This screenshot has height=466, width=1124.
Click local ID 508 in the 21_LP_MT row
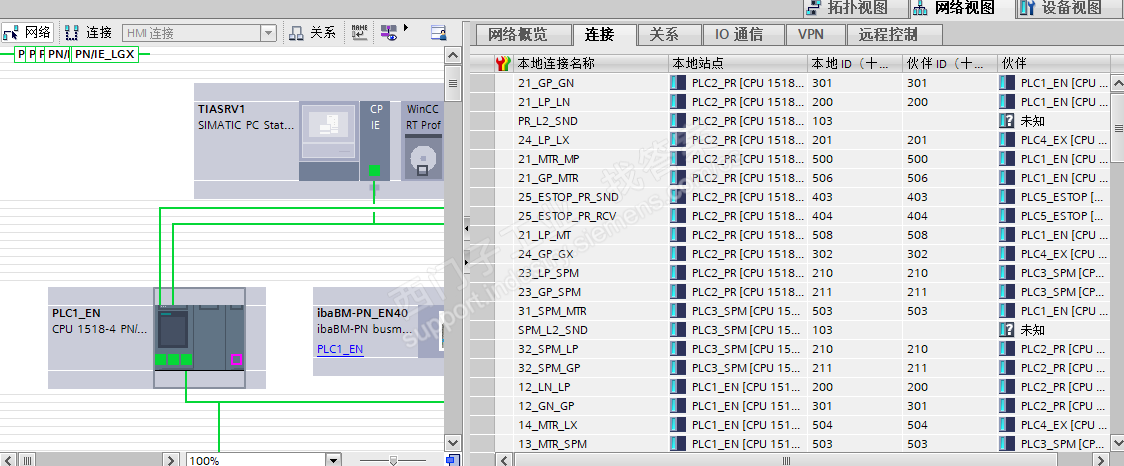point(822,235)
